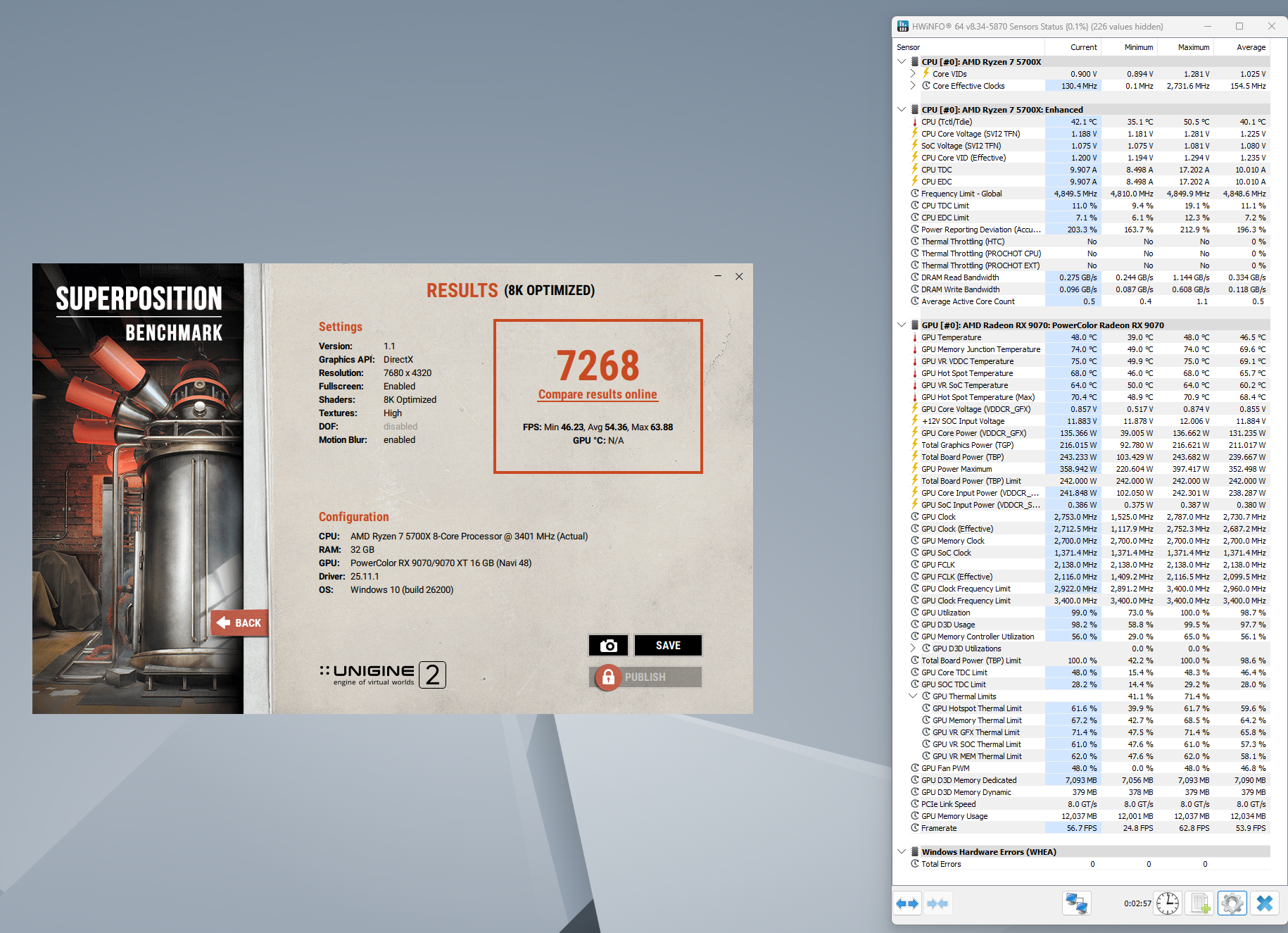Open the Compare results online link
1288x933 pixels.
point(598,394)
